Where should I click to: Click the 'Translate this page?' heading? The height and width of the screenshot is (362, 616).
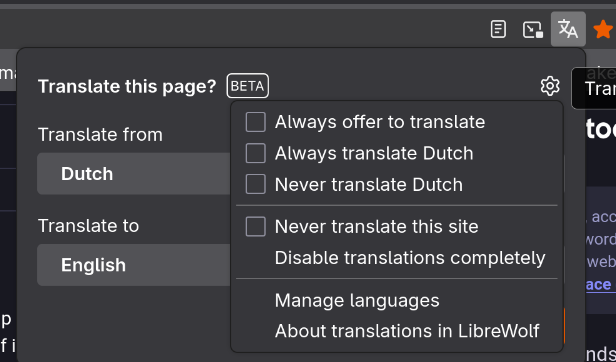[127, 86]
